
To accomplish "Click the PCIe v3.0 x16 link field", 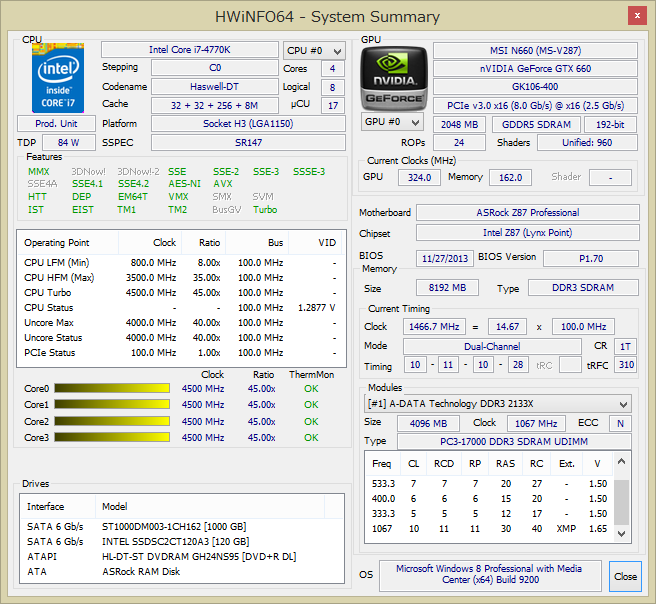I will tap(535, 105).
